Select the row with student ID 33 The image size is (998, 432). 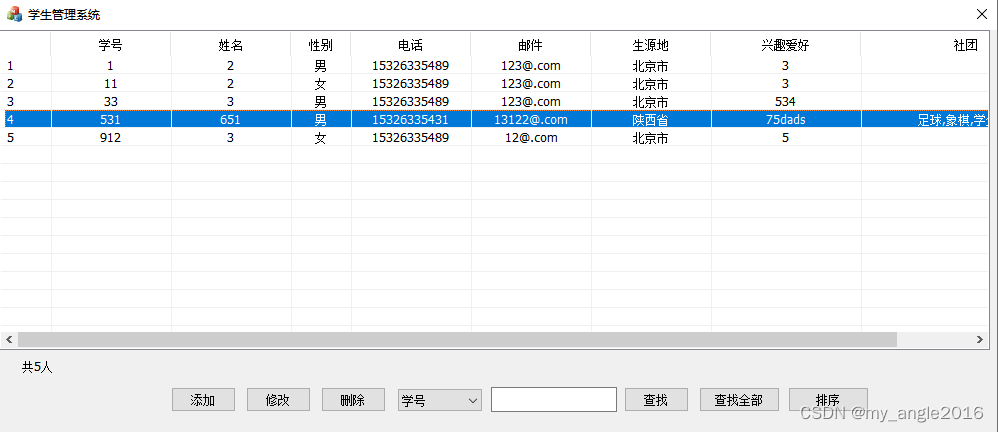pyautogui.click(x=495, y=101)
